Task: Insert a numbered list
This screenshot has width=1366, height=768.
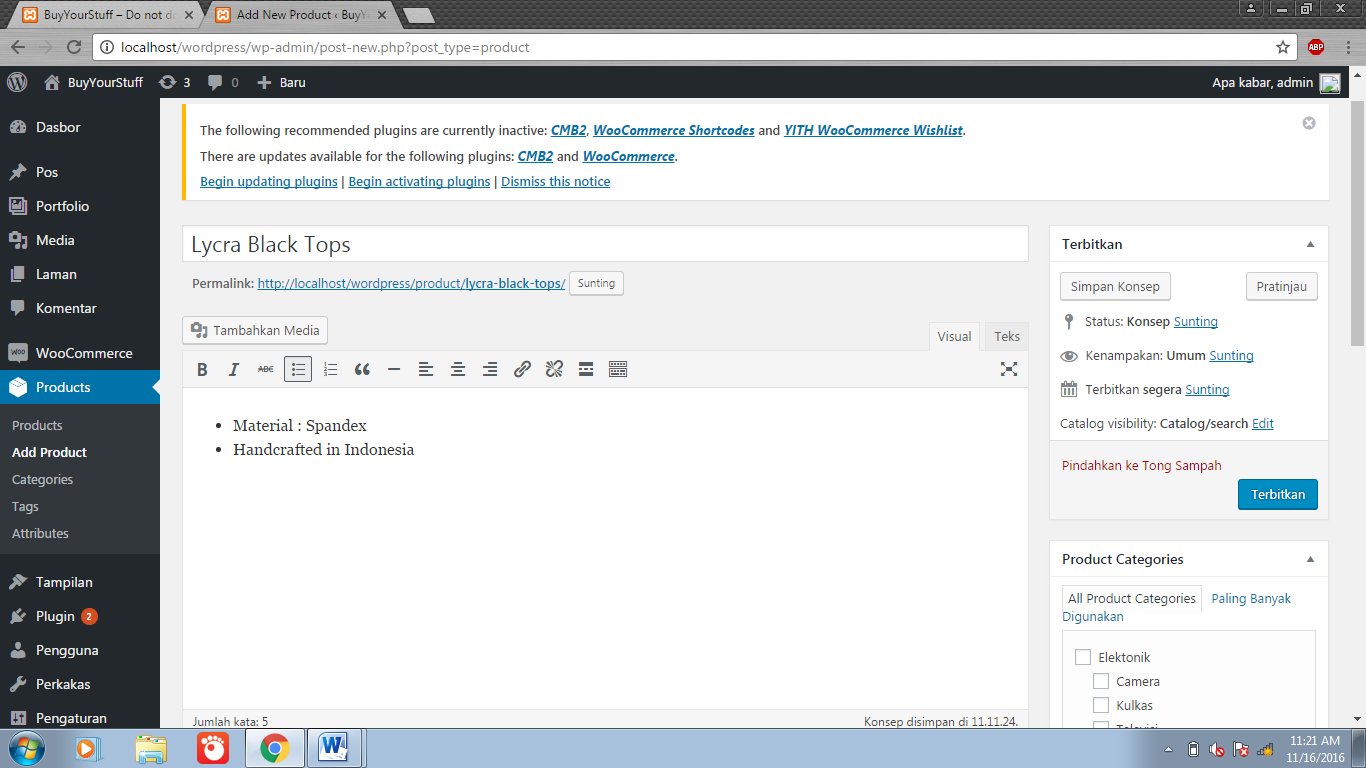Action: pos(330,369)
